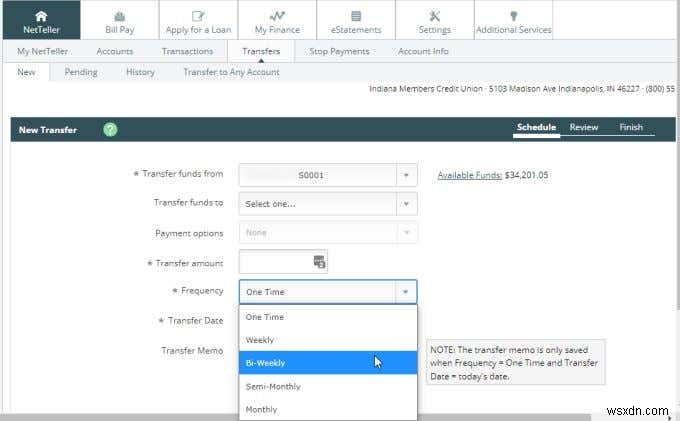Viewport: 680px width, 421px height.
Task: Choose Monthly frequency option
Action: pos(328,409)
